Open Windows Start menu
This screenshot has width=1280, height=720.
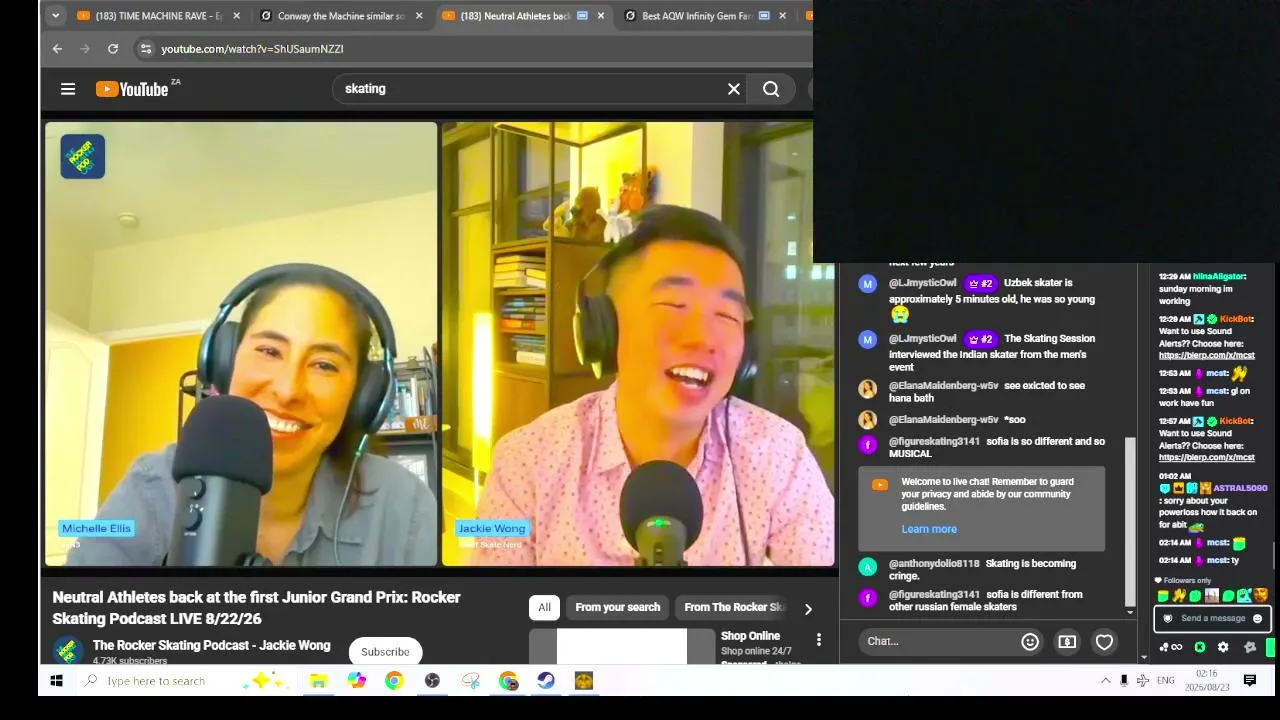[56, 681]
